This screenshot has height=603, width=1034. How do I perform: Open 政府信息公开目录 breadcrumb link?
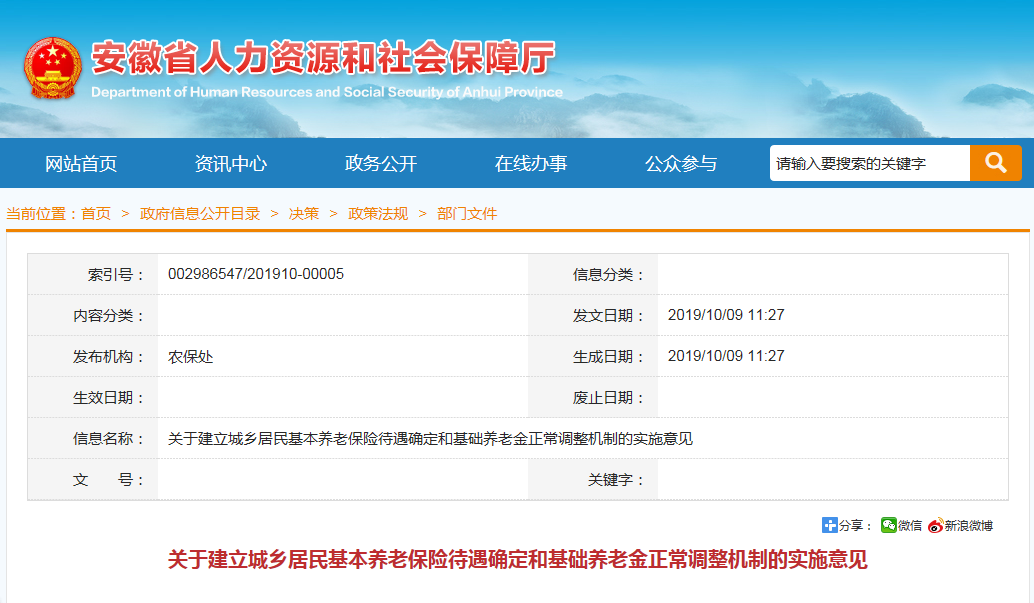pyautogui.click(x=200, y=213)
